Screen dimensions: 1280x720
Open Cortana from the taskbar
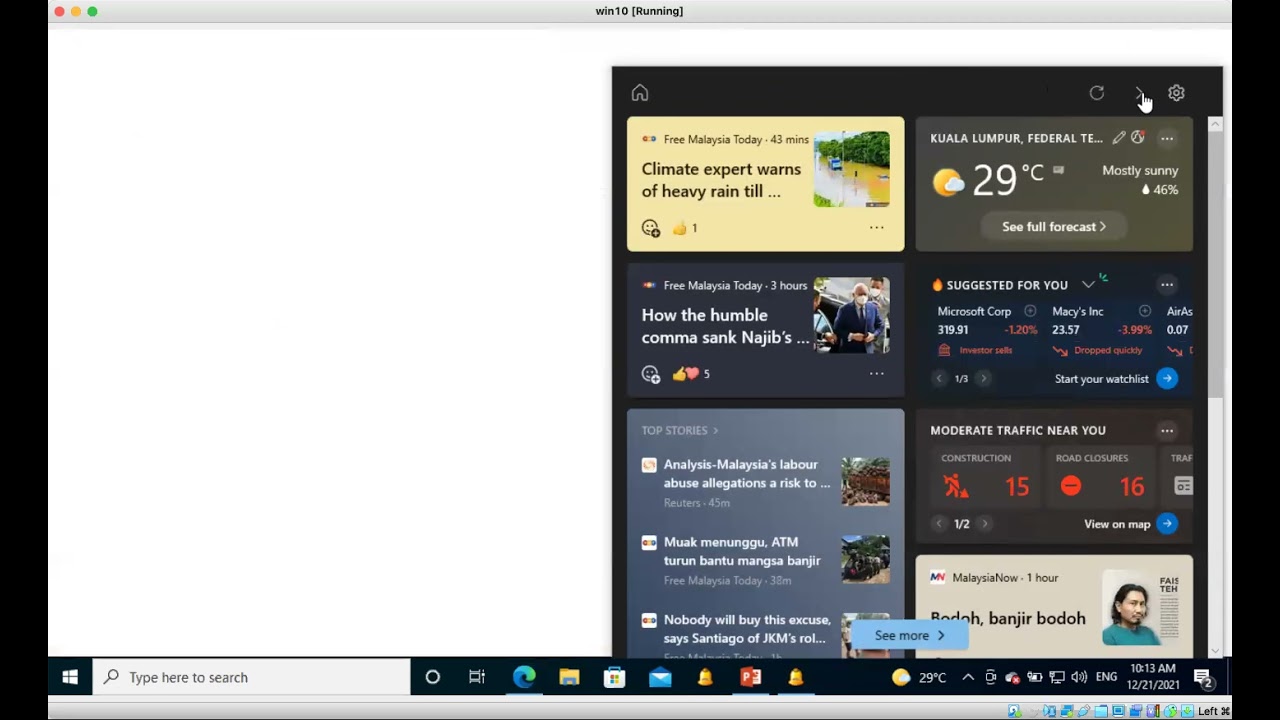433,677
